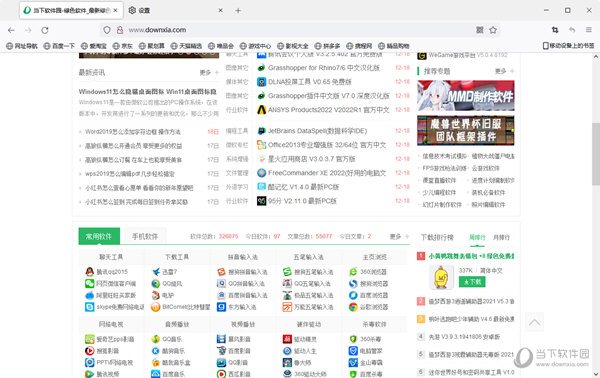600x378 pixels.
Task: Open the 游戏中心 bookmark
Action: point(255,46)
